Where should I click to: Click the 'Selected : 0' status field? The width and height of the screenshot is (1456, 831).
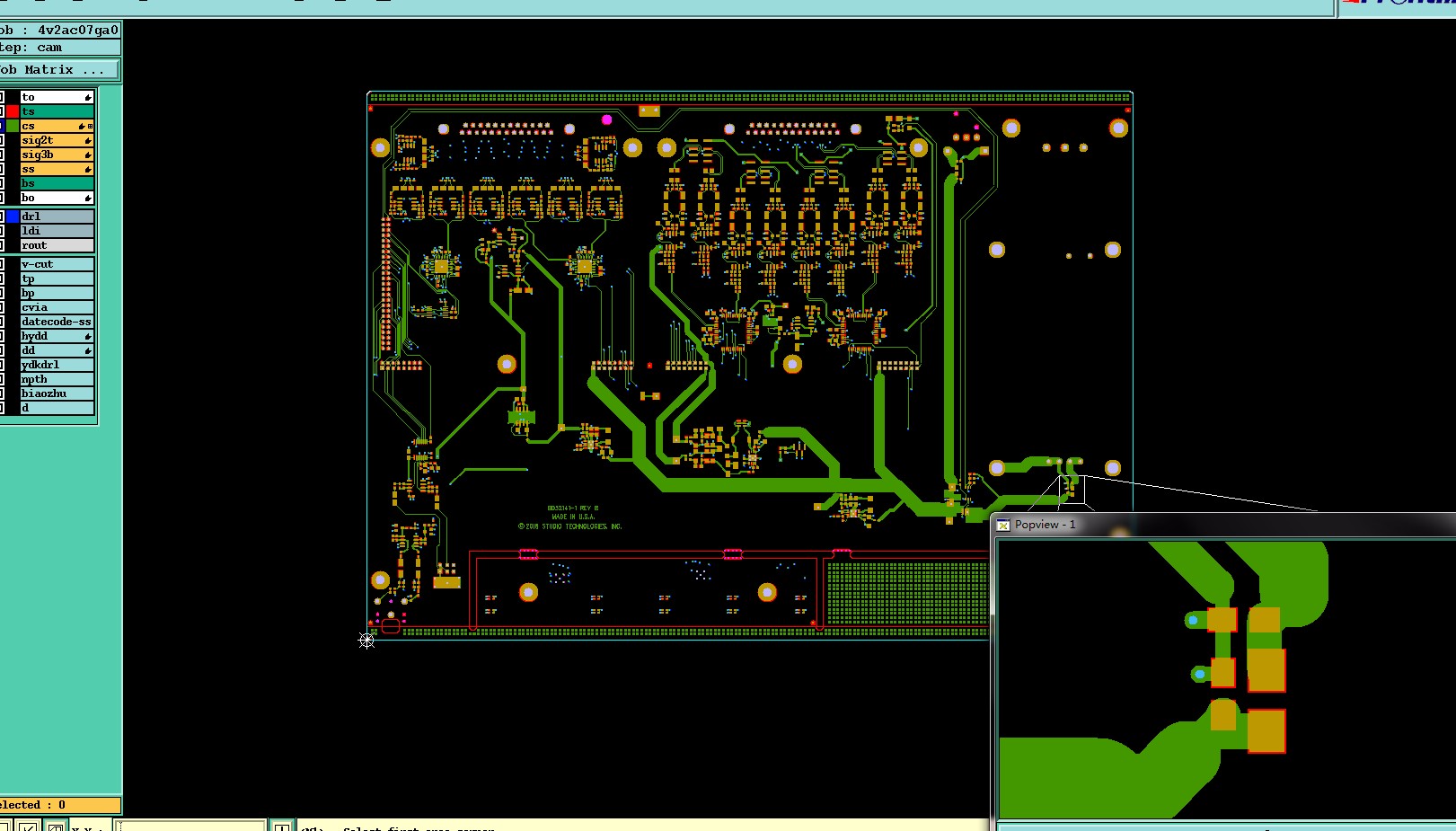pos(59,805)
